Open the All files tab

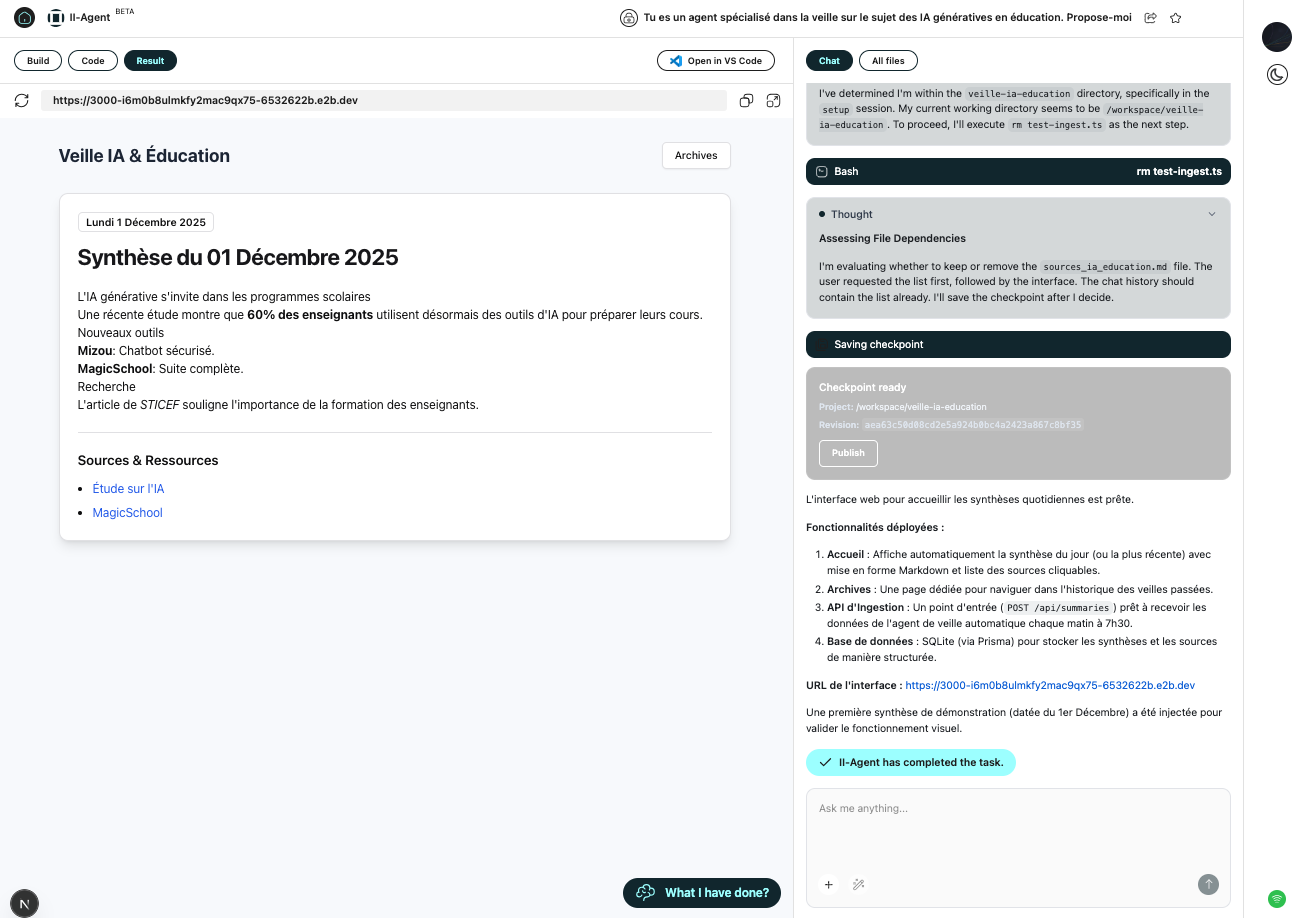point(888,61)
